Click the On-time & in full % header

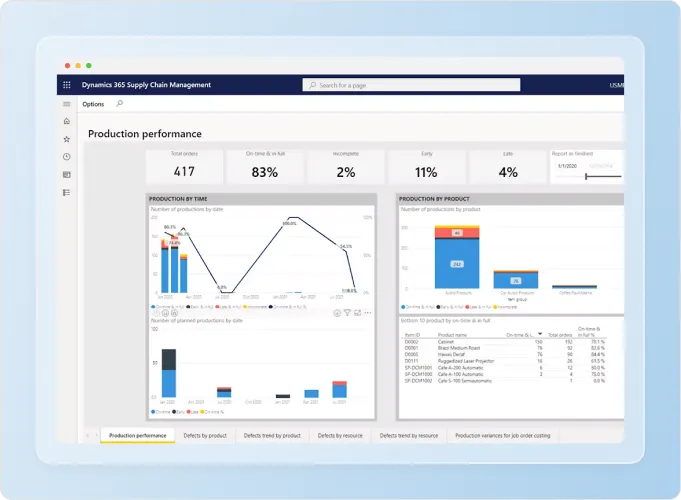[x=588, y=332]
